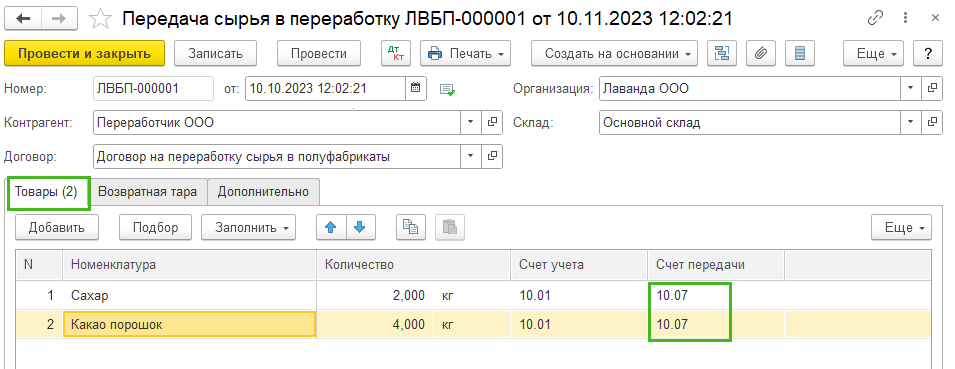Click the Количество column header
Screen dimensions: 955x369
(414, 265)
